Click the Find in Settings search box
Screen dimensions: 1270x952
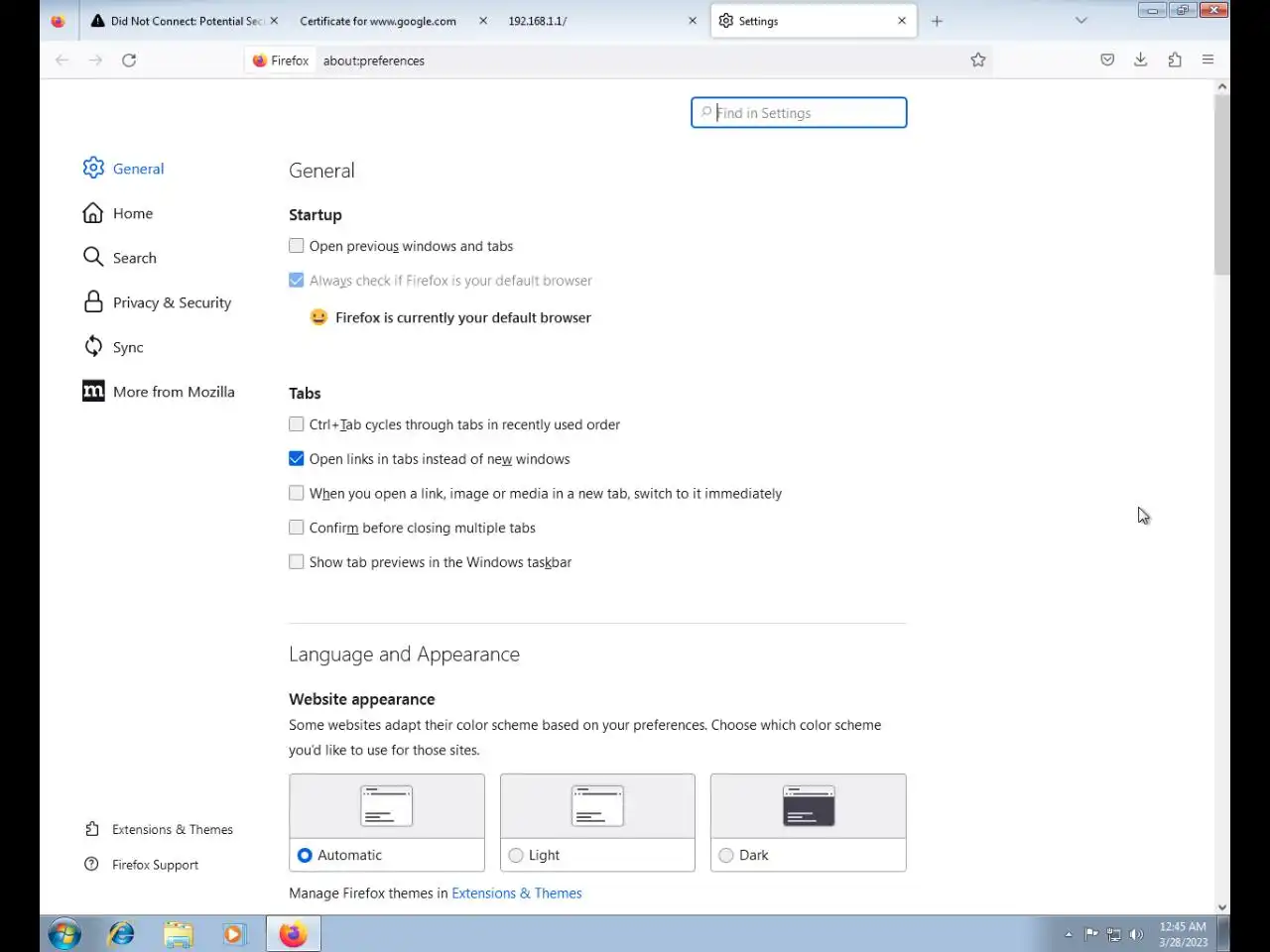(799, 113)
